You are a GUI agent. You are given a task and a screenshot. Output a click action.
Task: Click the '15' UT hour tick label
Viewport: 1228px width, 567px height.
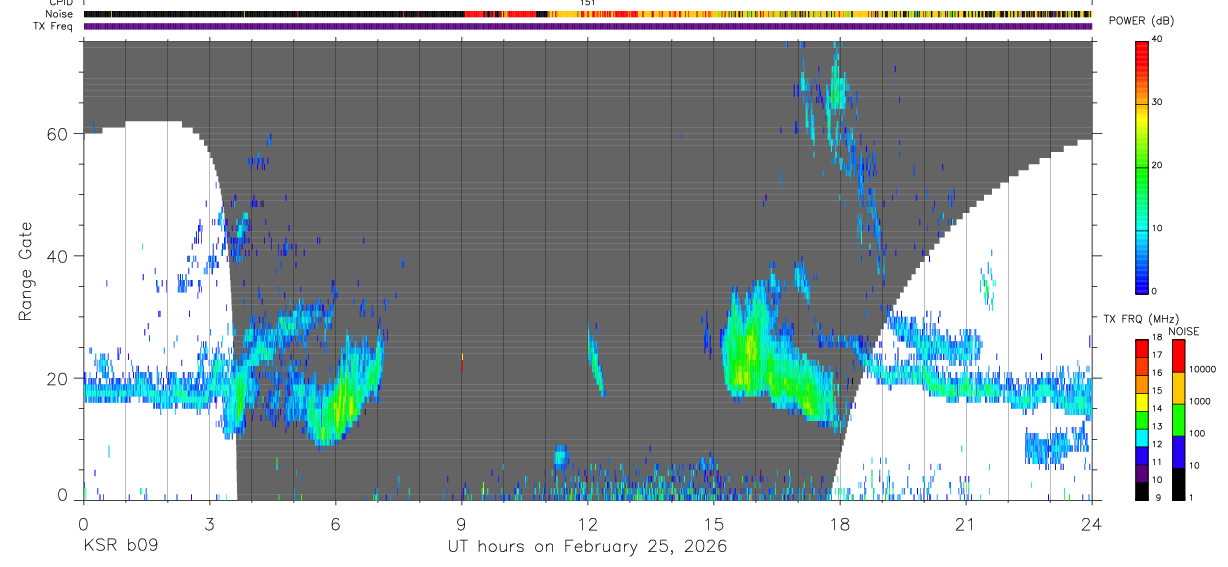tap(713, 525)
